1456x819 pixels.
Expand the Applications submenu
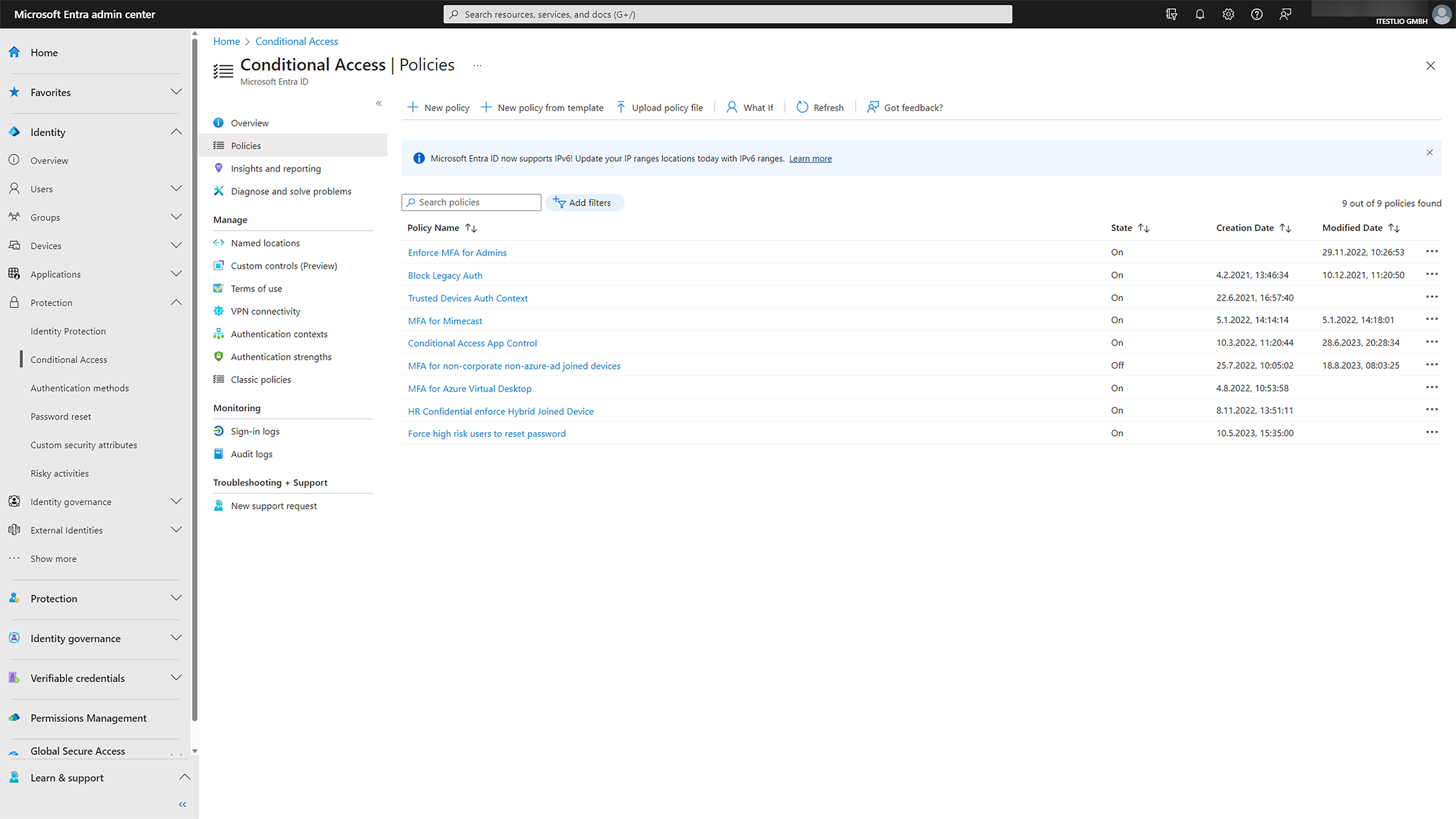(176, 274)
